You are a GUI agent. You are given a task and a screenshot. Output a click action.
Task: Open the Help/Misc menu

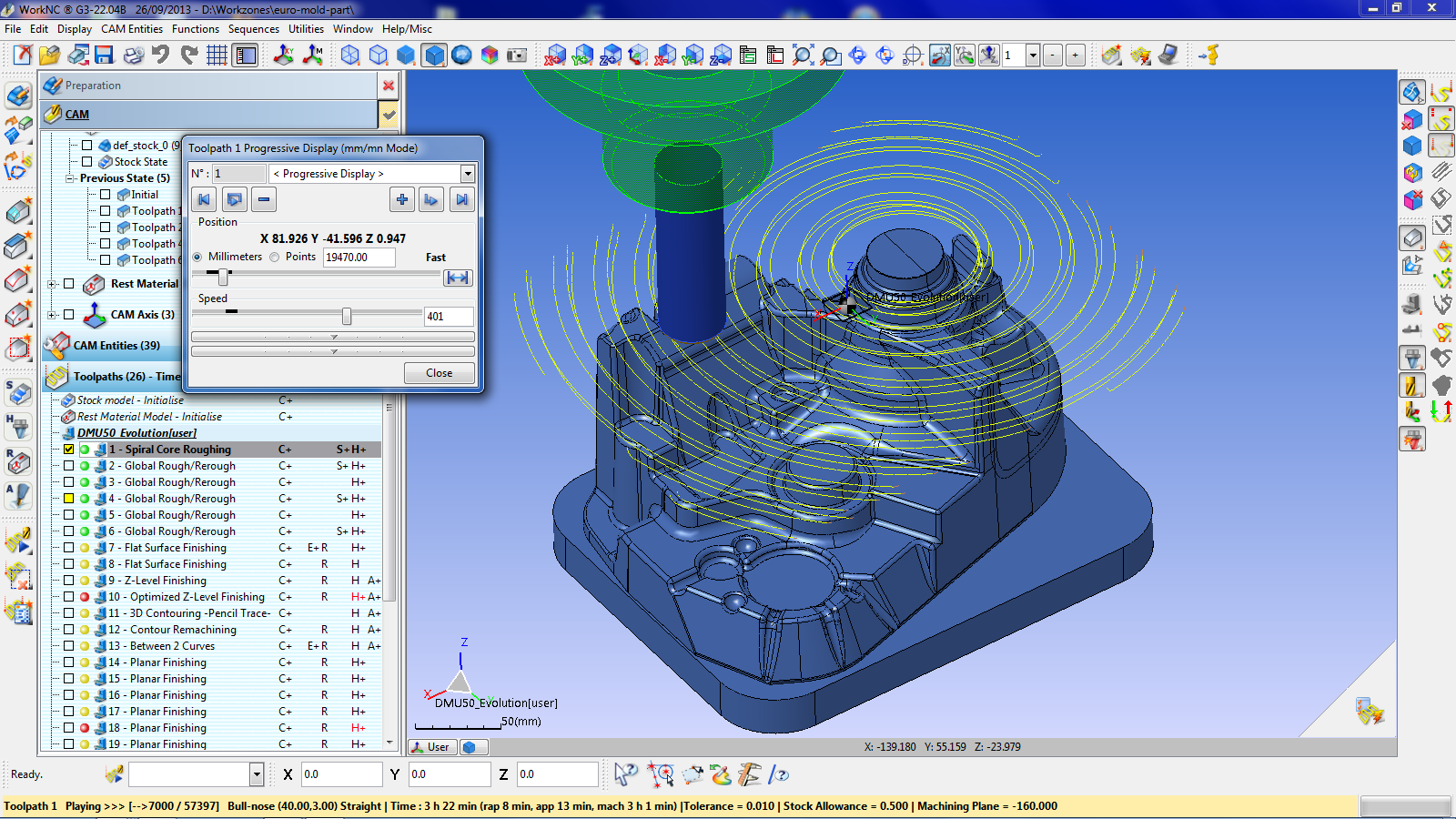(407, 29)
